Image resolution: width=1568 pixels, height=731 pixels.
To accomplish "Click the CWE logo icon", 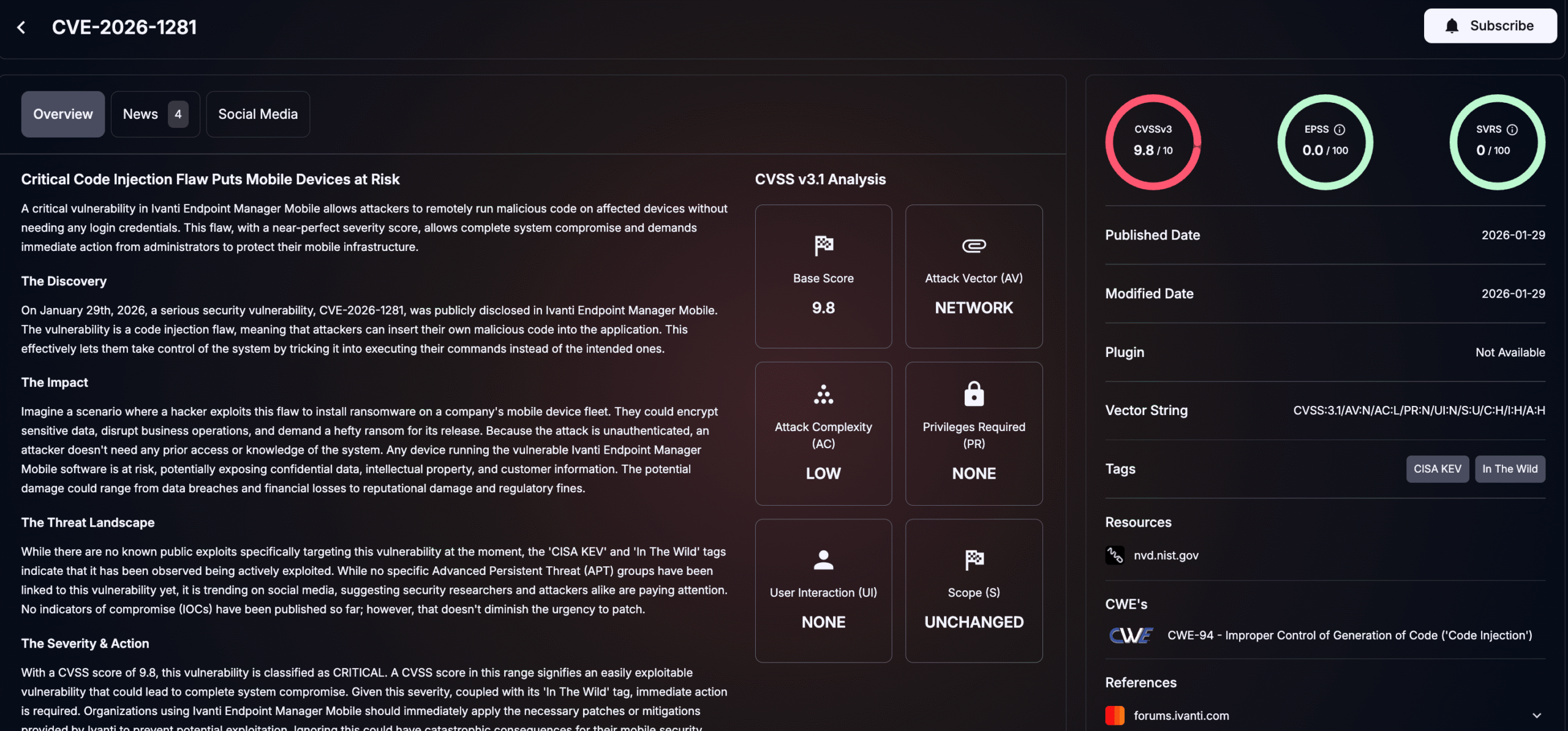I will click(x=1131, y=635).
